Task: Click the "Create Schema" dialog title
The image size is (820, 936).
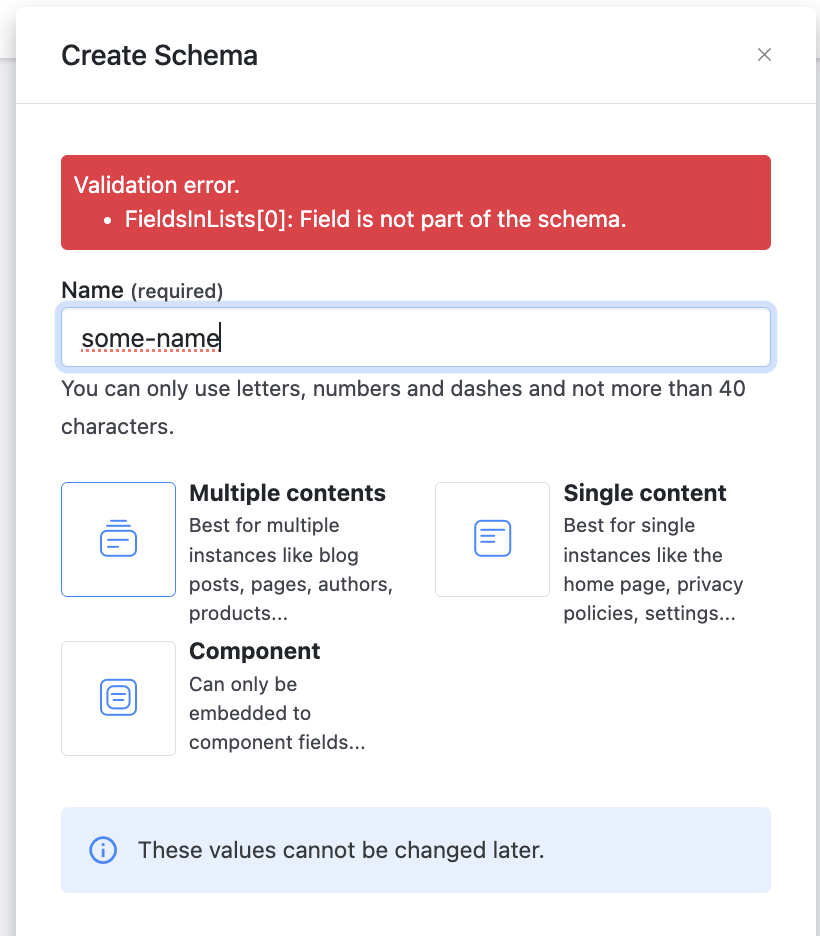Action: pos(159,55)
